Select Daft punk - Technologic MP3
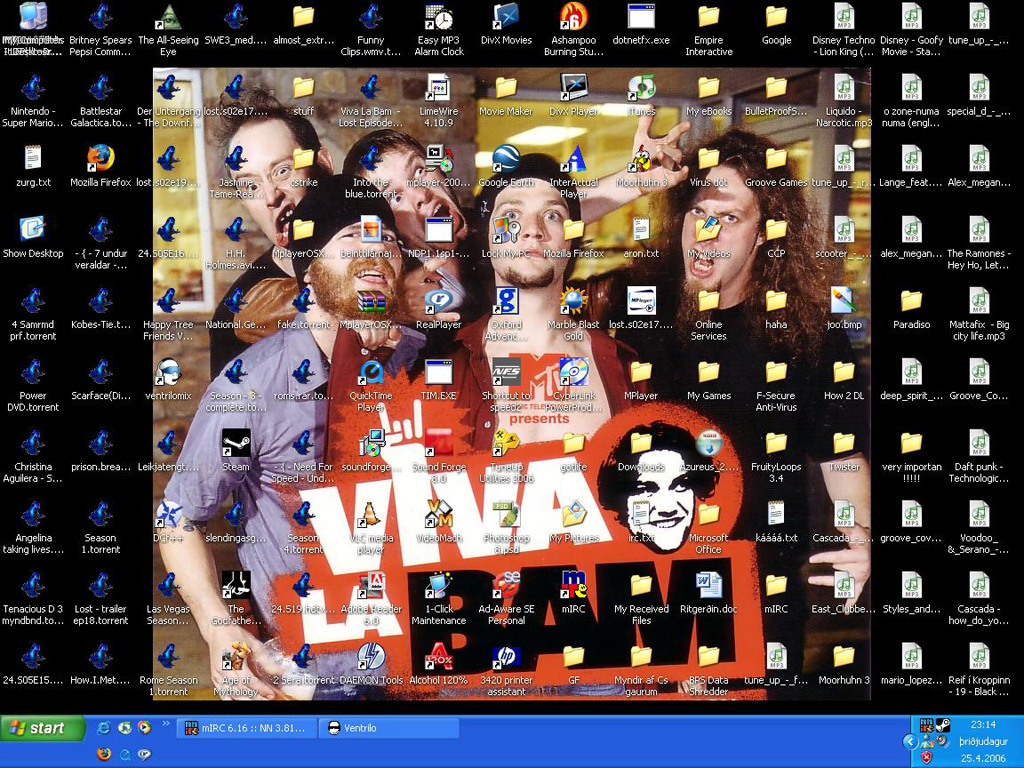Screen dimensions: 1024x768 tap(979, 456)
